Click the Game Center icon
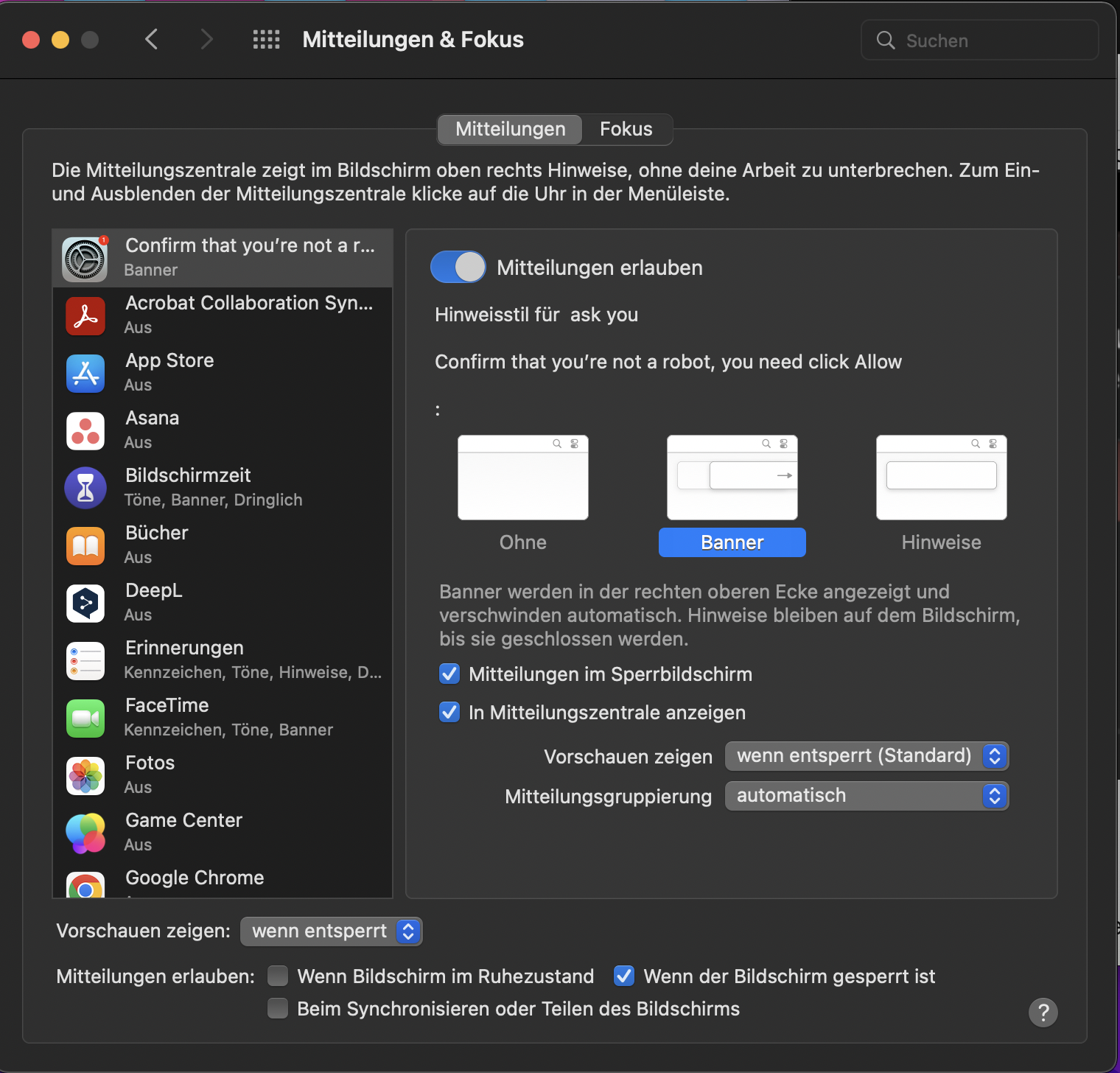Viewport: 1120px width, 1073px height. point(85,833)
